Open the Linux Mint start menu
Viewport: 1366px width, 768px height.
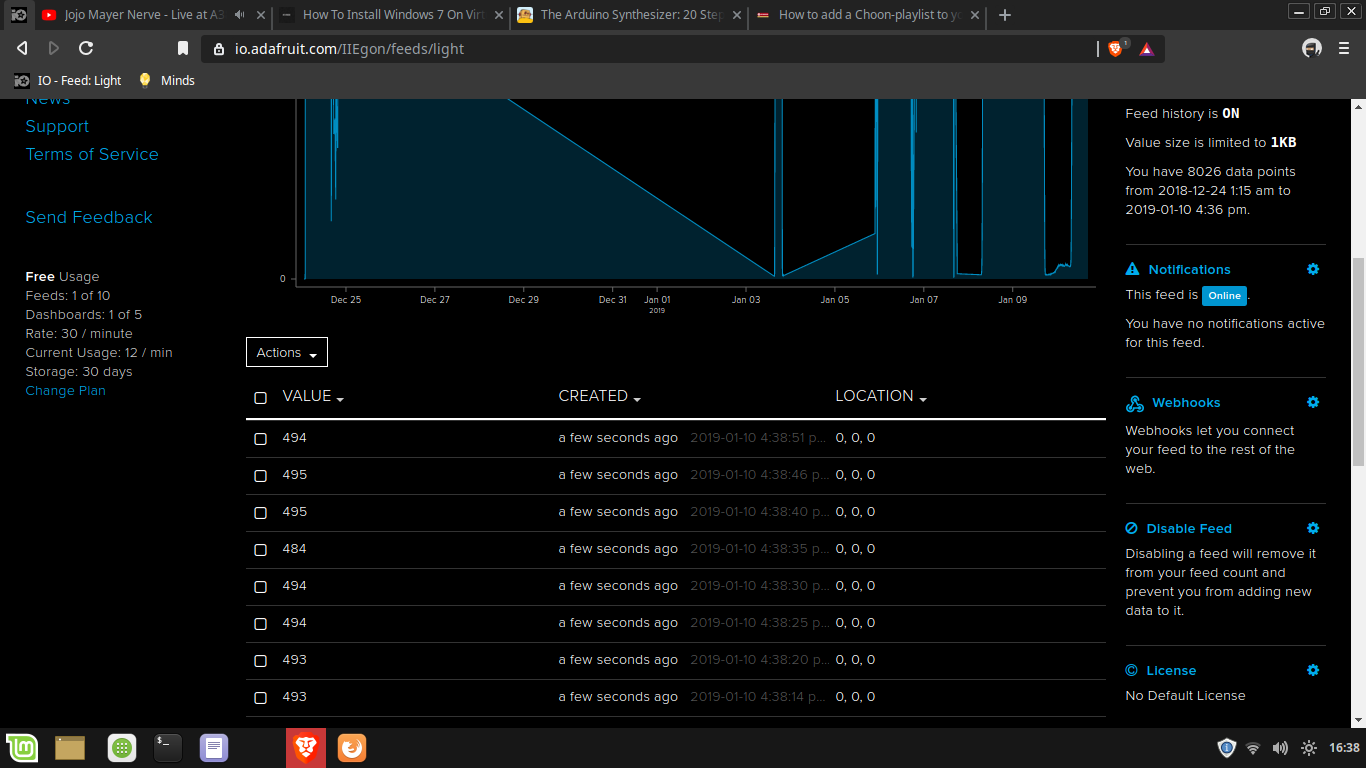pyautogui.click(x=22, y=747)
